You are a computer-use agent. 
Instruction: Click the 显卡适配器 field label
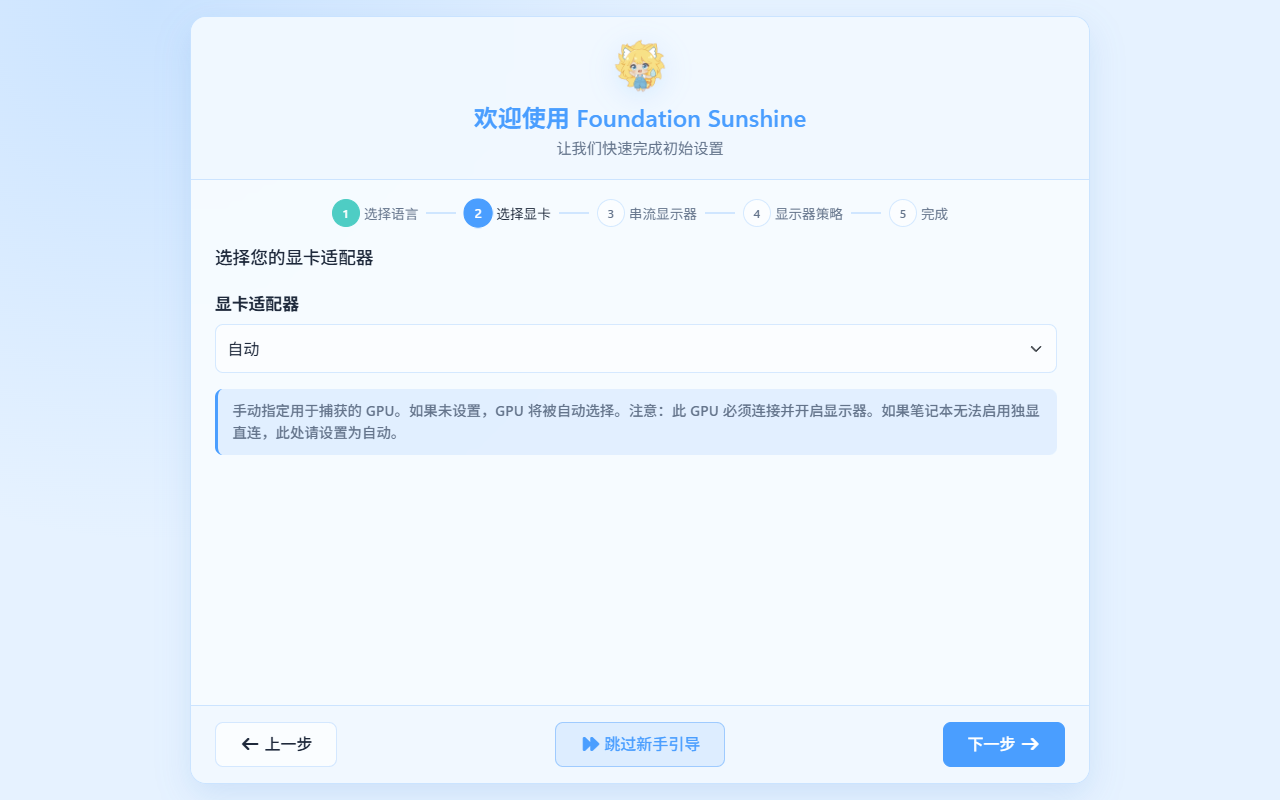[257, 304]
